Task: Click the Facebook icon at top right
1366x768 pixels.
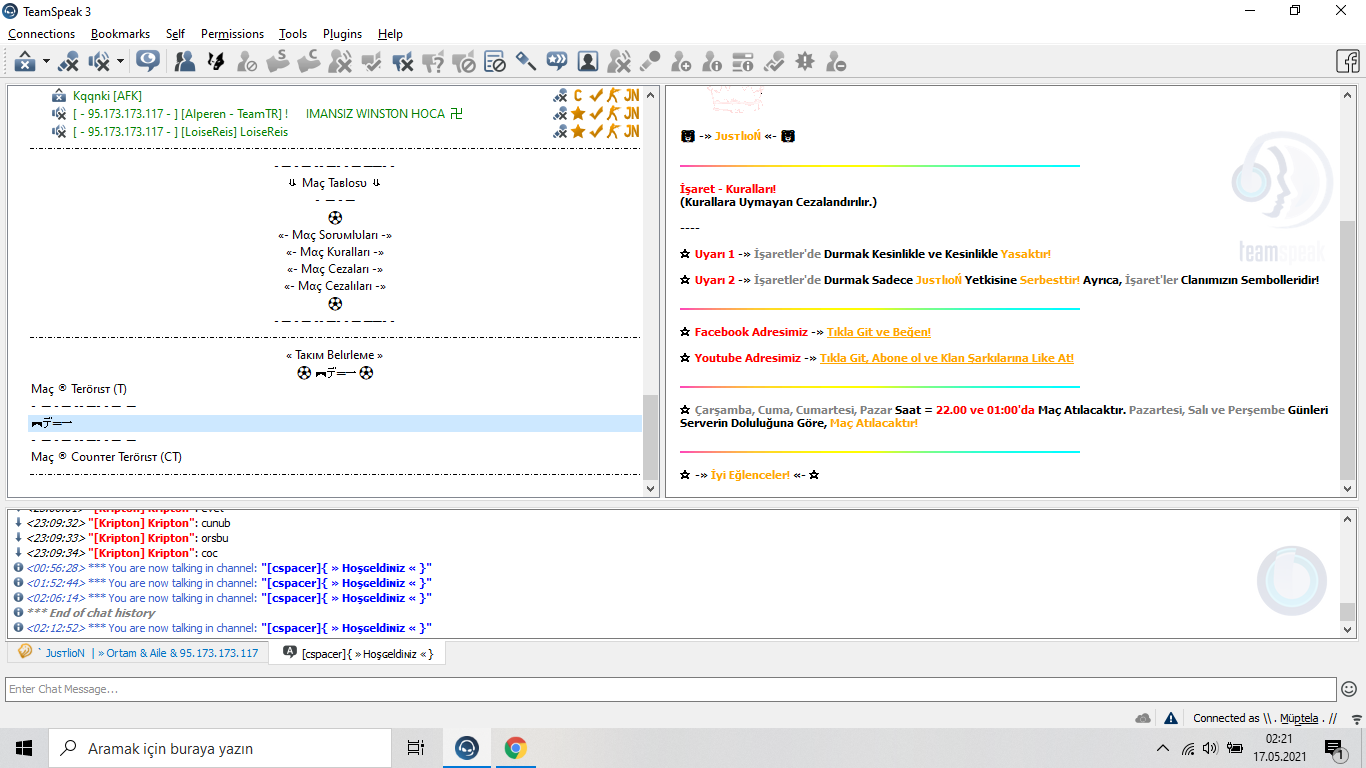Action: [x=1348, y=62]
